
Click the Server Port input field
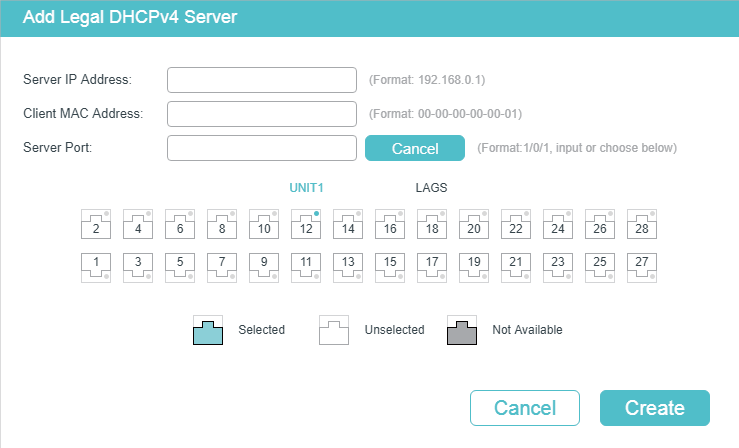pos(262,148)
